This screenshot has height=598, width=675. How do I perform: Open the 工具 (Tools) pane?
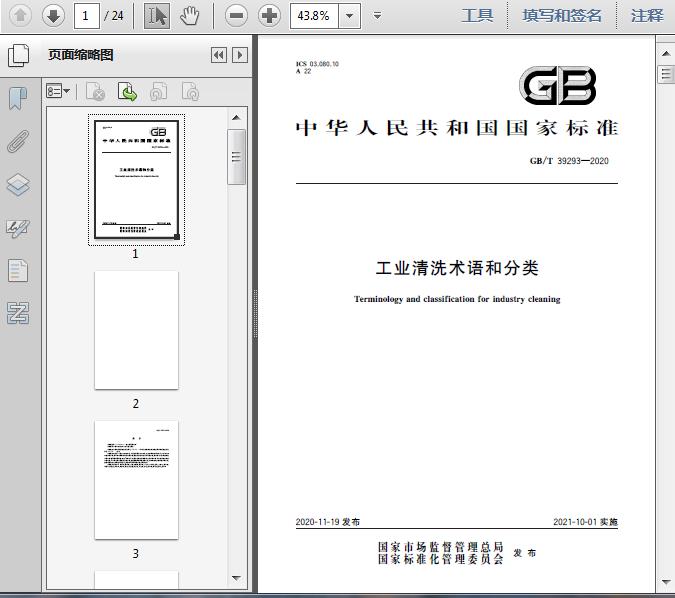click(477, 15)
